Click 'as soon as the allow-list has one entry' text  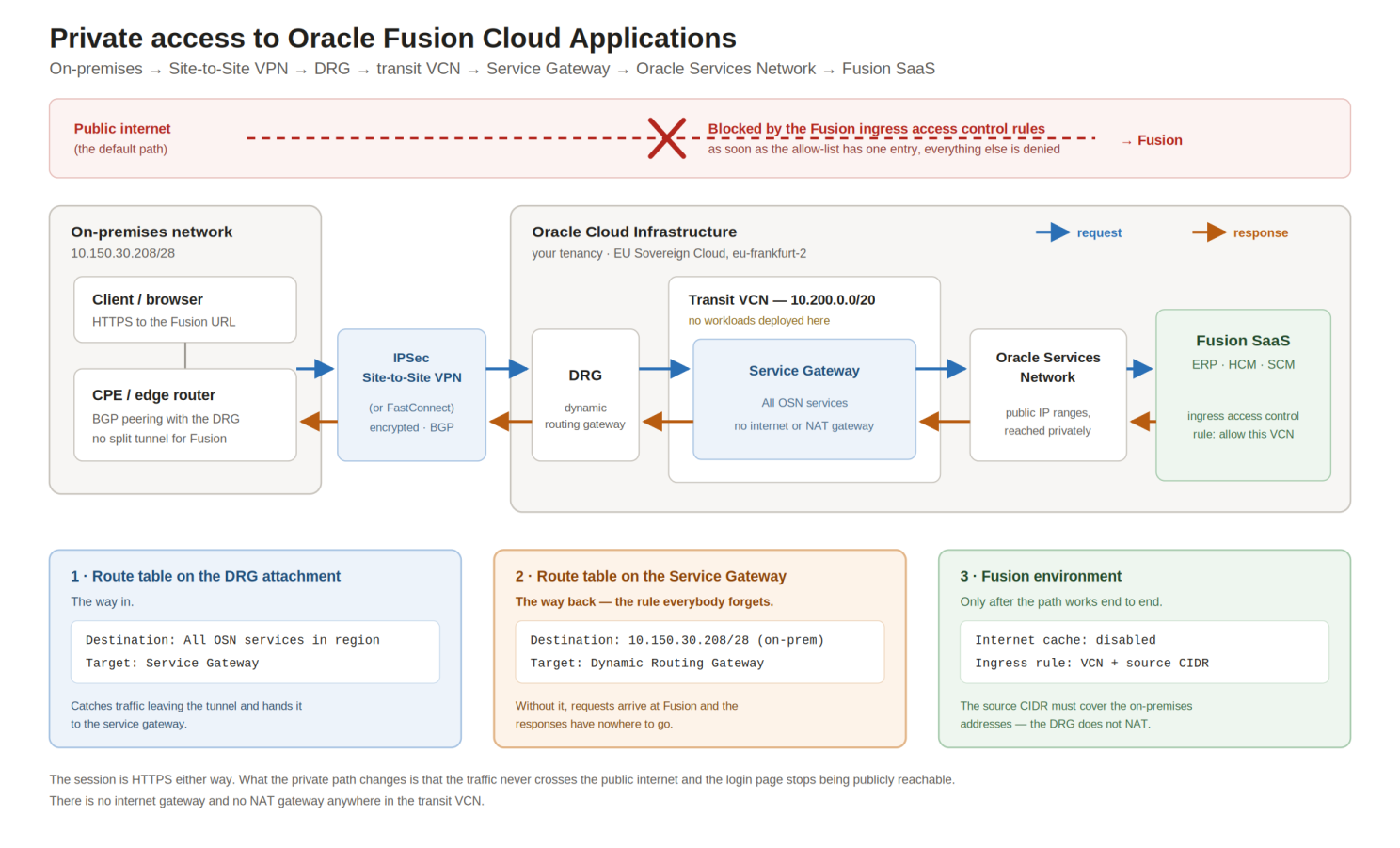click(x=884, y=149)
